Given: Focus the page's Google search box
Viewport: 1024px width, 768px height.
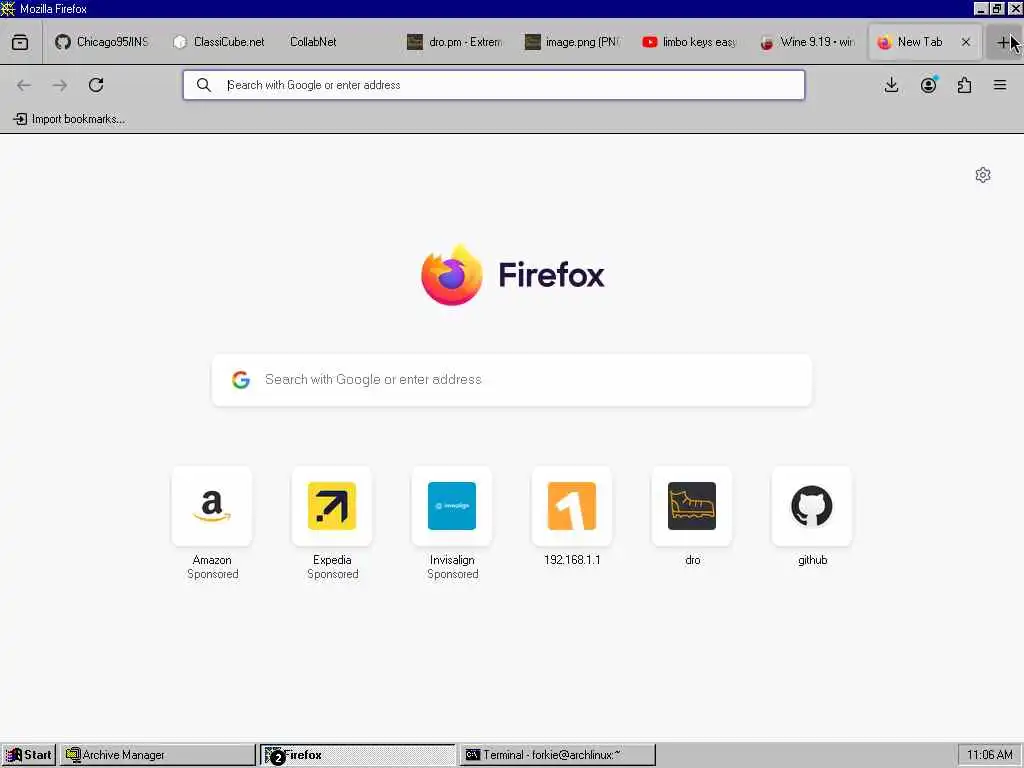Looking at the screenshot, I should (x=512, y=380).
